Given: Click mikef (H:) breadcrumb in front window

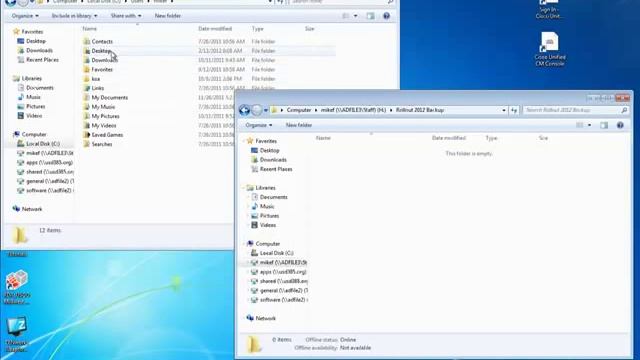Looking at the screenshot, I should (353, 110).
